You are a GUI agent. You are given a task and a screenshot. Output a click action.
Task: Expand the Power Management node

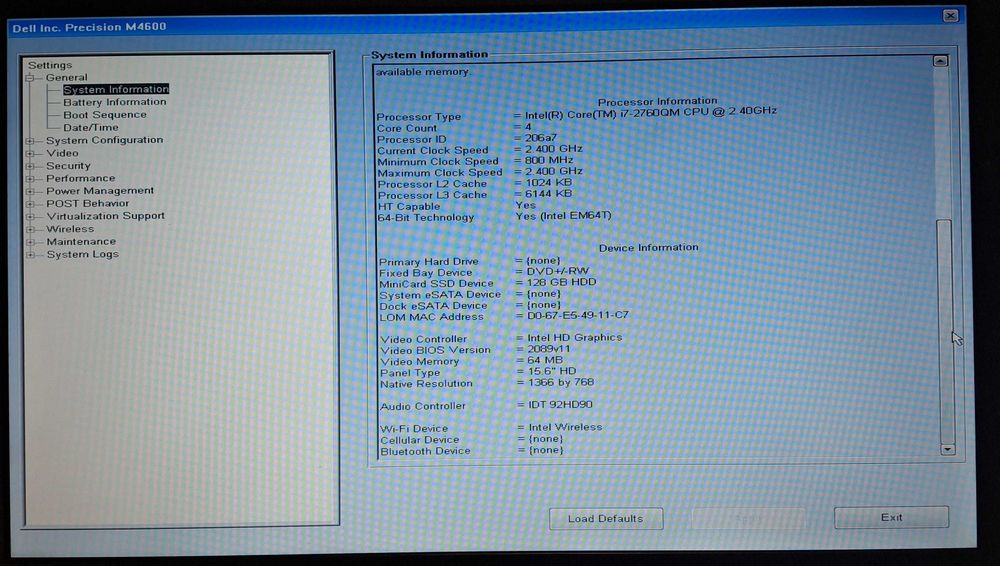29,191
